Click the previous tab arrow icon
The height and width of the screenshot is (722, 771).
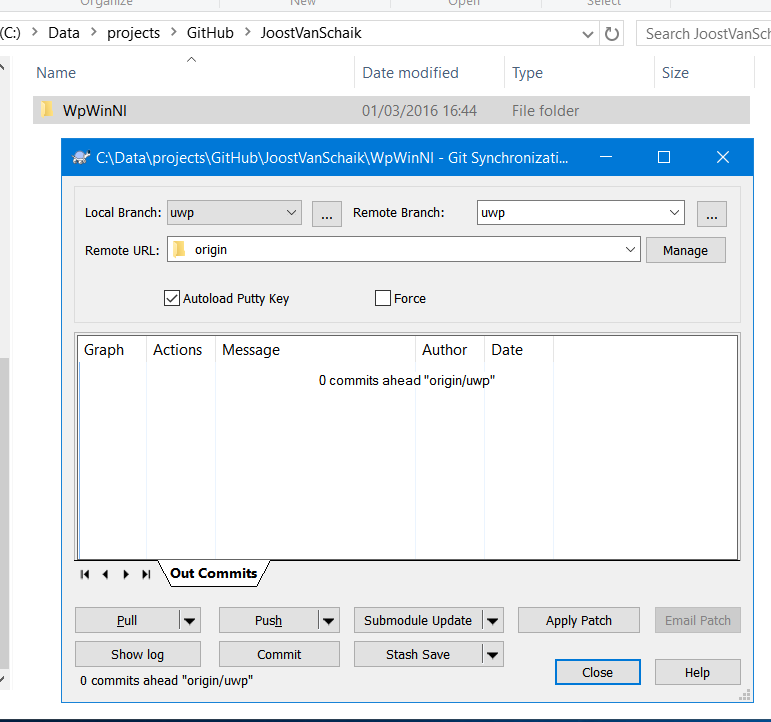(x=105, y=574)
